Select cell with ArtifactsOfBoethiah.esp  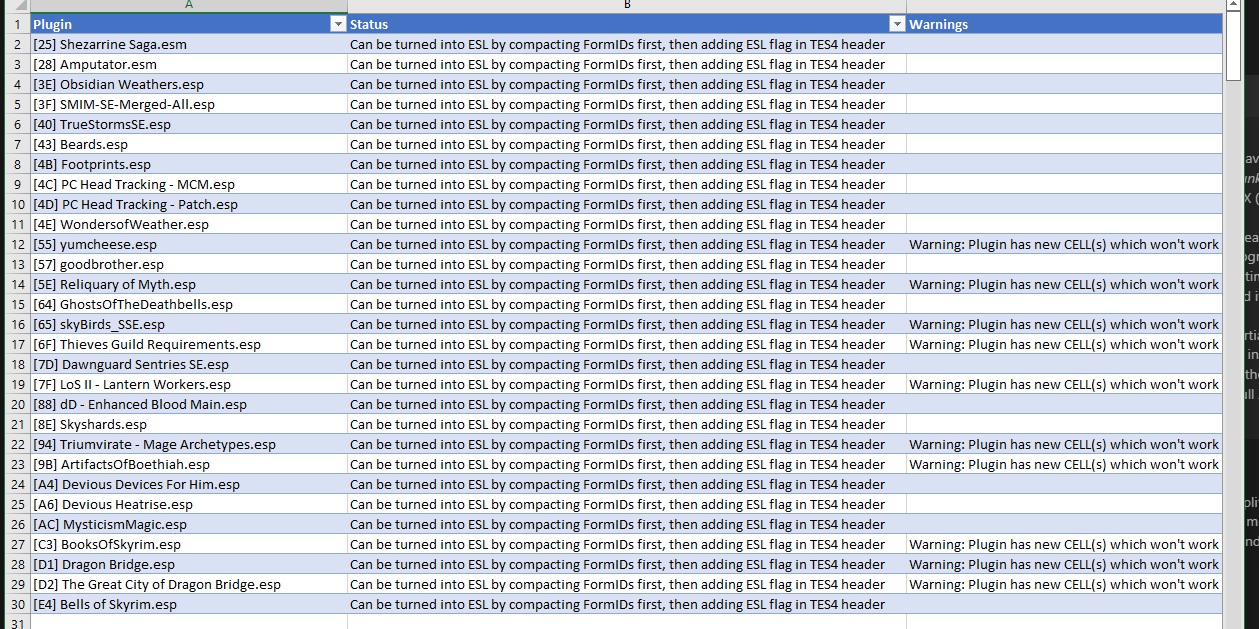189,464
